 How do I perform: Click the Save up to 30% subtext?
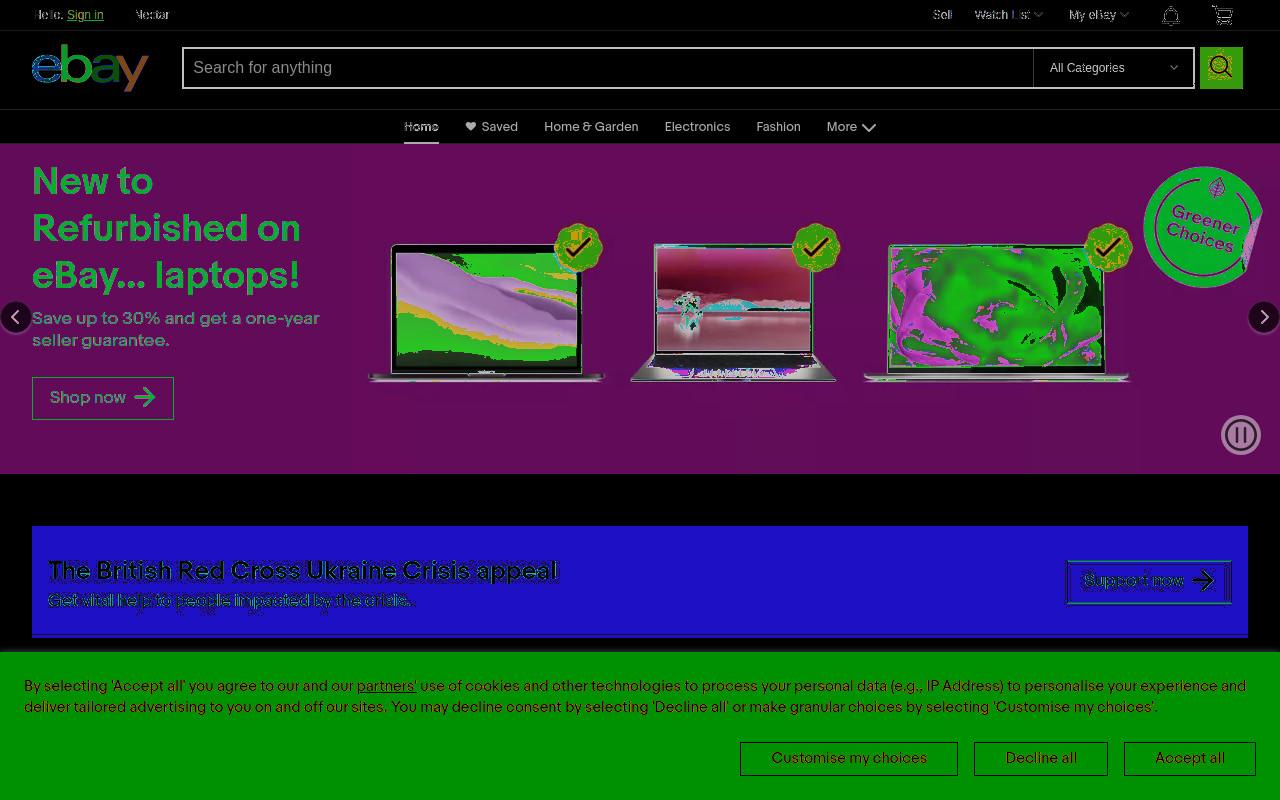176,329
